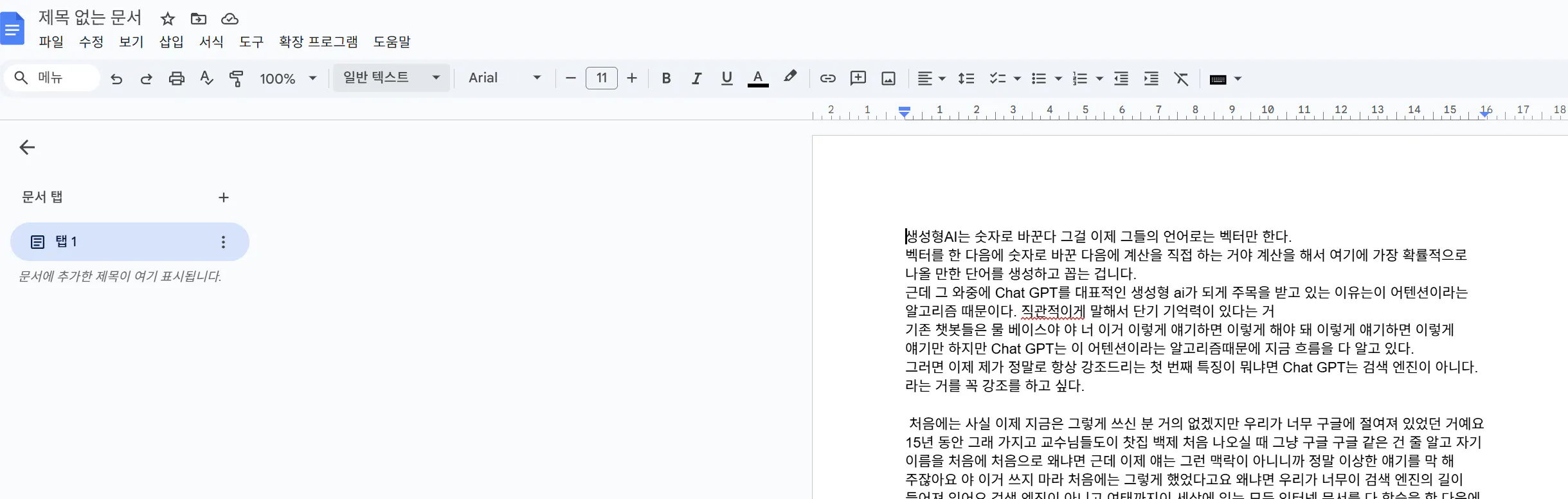
Task: Open the 도움말 menu
Action: click(x=392, y=42)
